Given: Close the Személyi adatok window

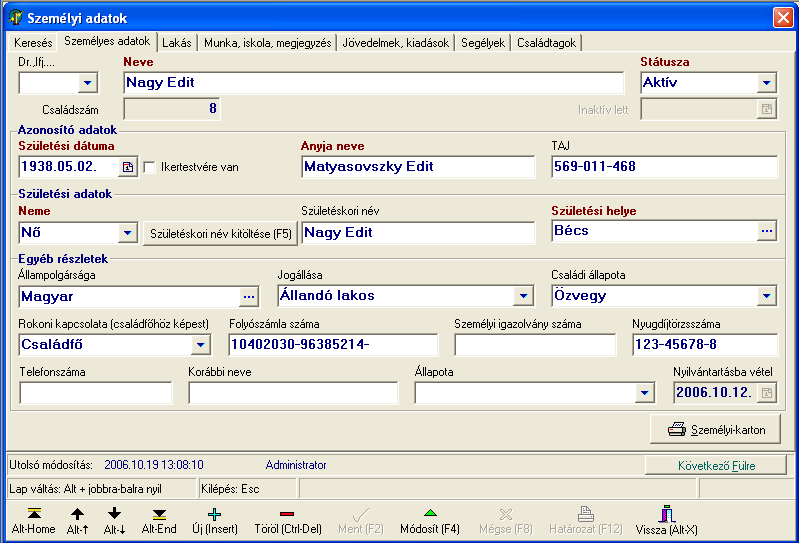Looking at the screenshot, I should [x=783, y=17].
